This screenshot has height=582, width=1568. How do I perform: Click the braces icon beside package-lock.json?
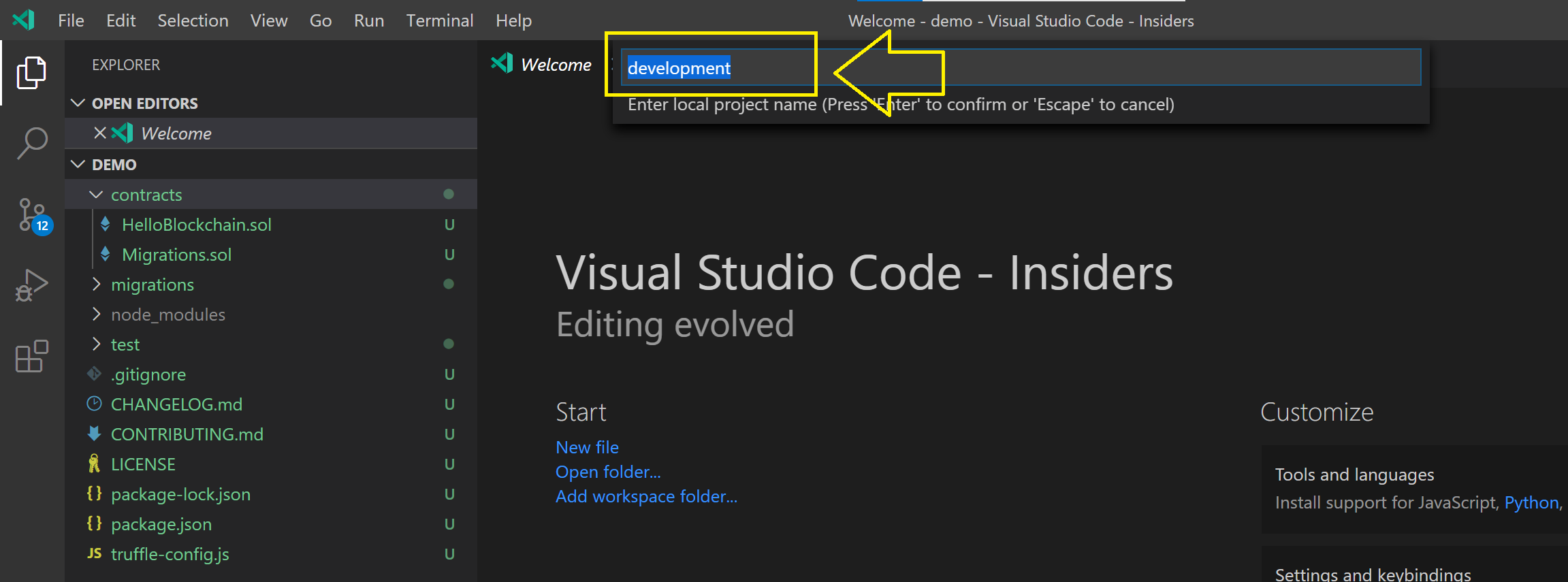94,494
